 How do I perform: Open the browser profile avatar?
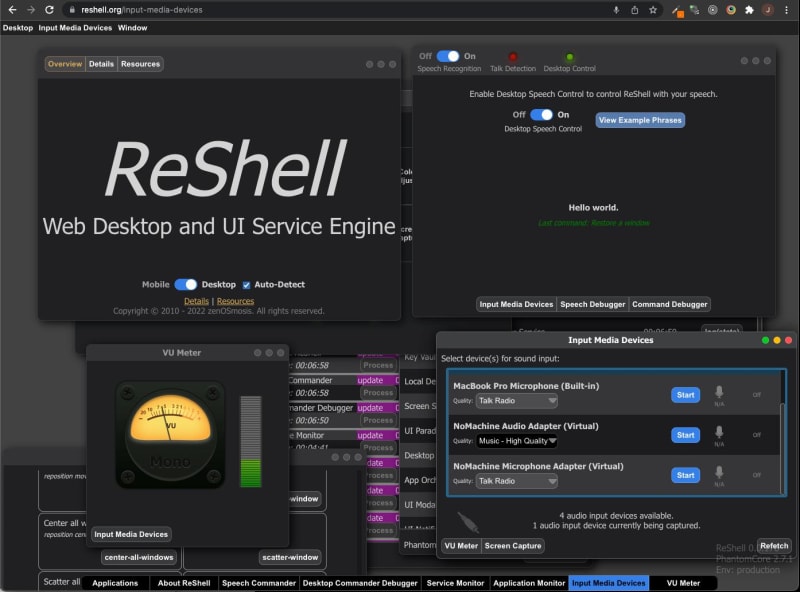[x=767, y=10]
